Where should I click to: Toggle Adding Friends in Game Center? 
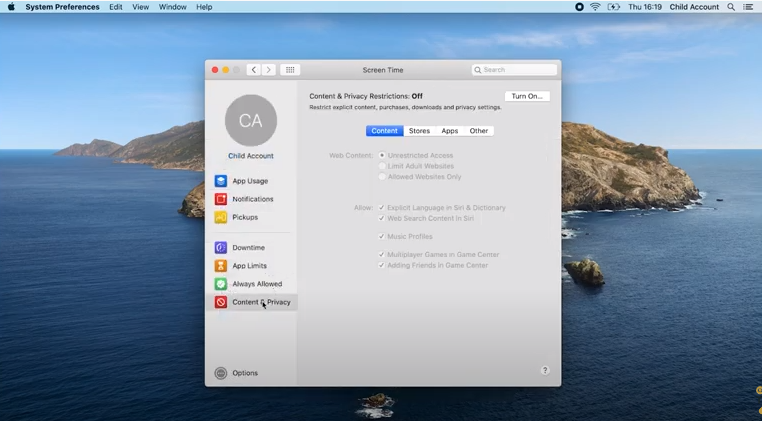coord(381,265)
